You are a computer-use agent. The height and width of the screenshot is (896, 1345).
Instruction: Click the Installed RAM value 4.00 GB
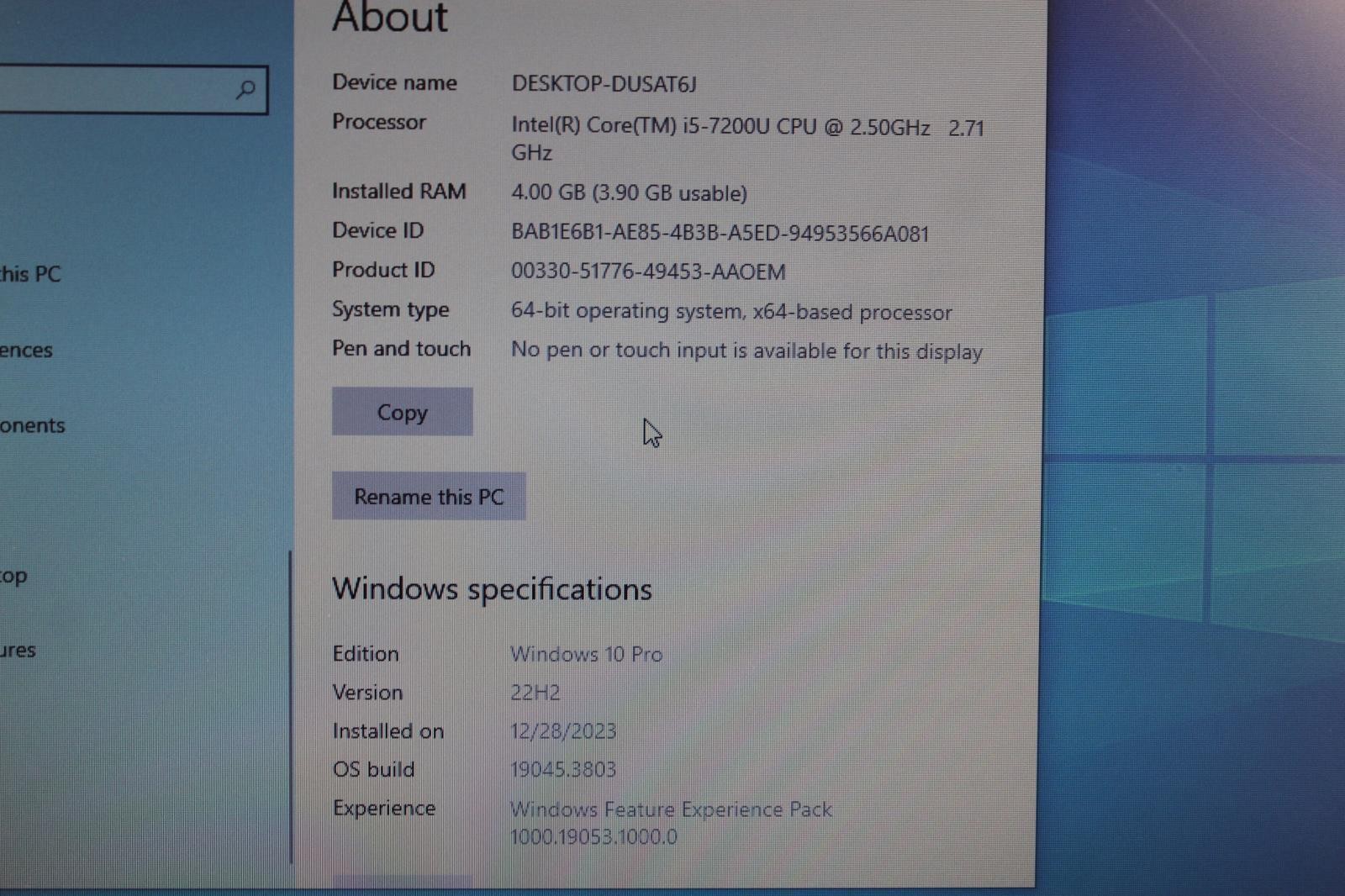629,192
